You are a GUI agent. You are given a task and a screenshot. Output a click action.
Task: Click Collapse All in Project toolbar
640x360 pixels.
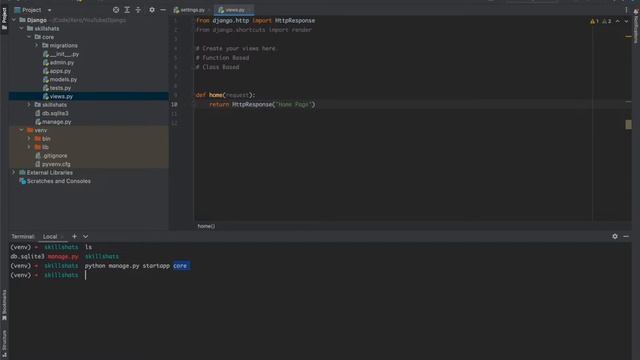138,10
